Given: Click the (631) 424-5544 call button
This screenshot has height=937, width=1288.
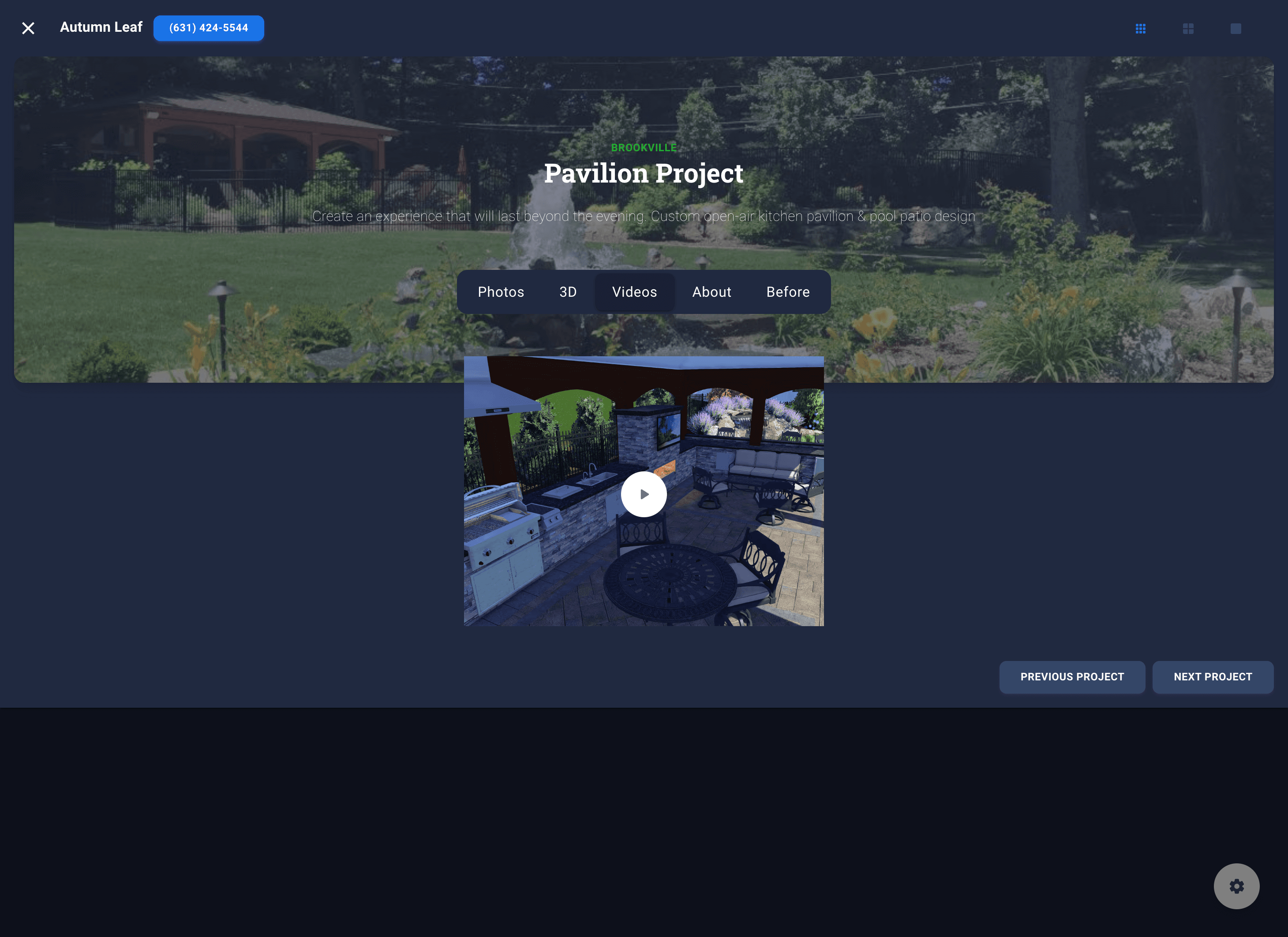Looking at the screenshot, I should pyautogui.click(x=209, y=27).
